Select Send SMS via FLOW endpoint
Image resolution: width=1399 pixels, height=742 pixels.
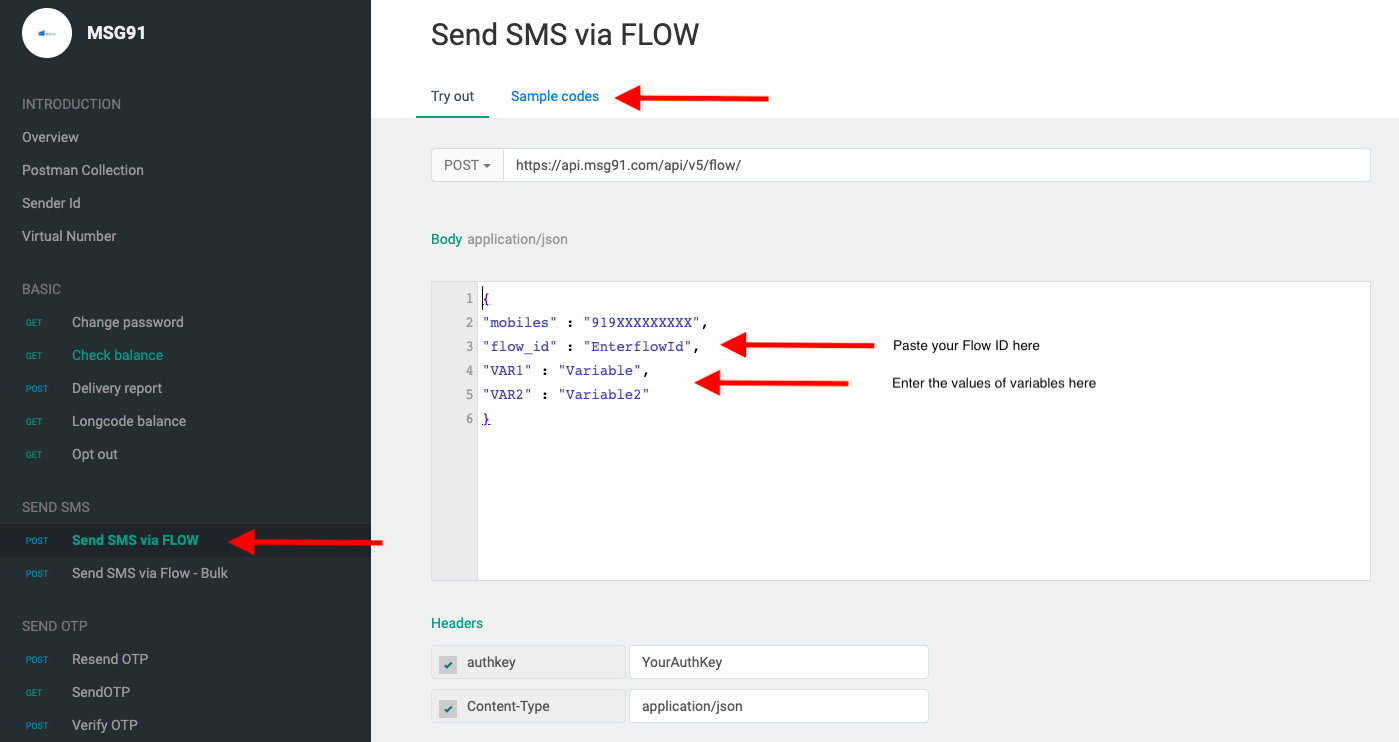[x=135, y=540]
